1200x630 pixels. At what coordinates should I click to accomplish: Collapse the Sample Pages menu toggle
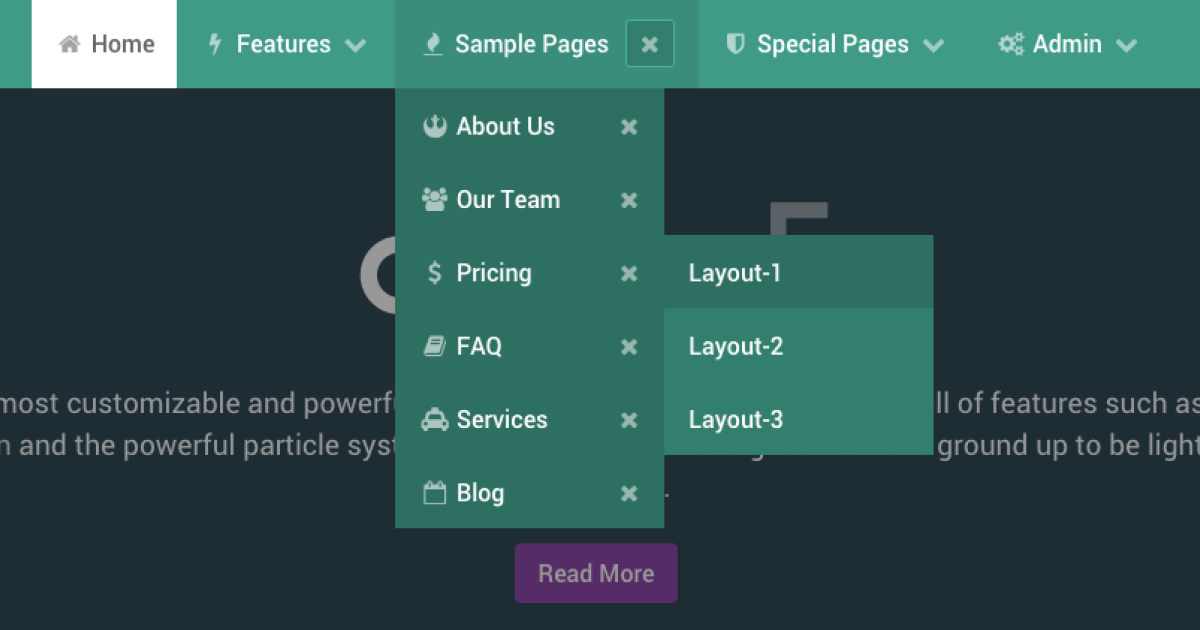click(650, 44)
